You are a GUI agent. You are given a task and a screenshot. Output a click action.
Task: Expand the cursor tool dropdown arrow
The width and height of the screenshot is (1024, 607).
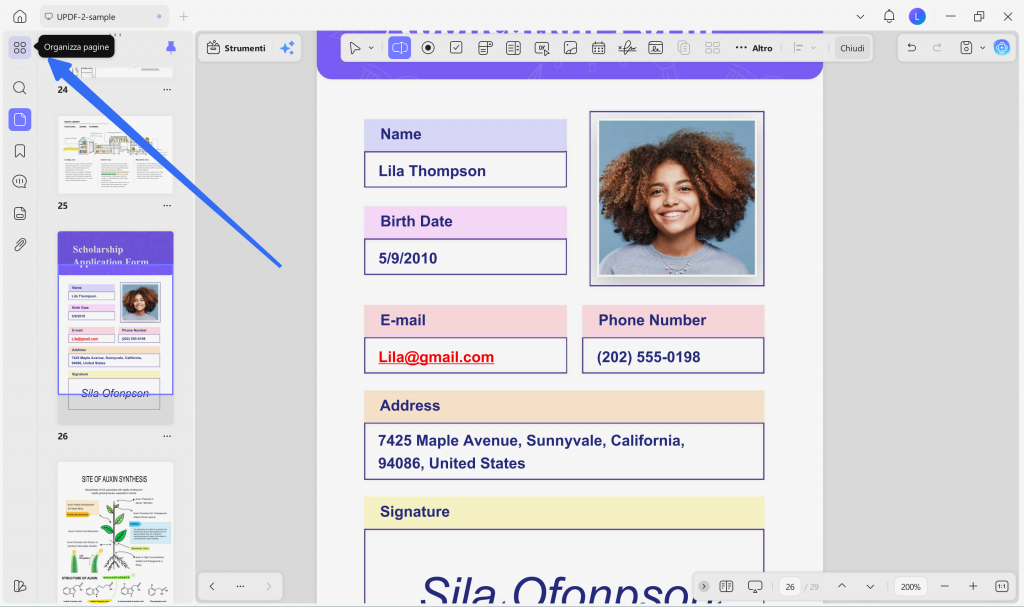pyautogui.click(x=371, y=48)
